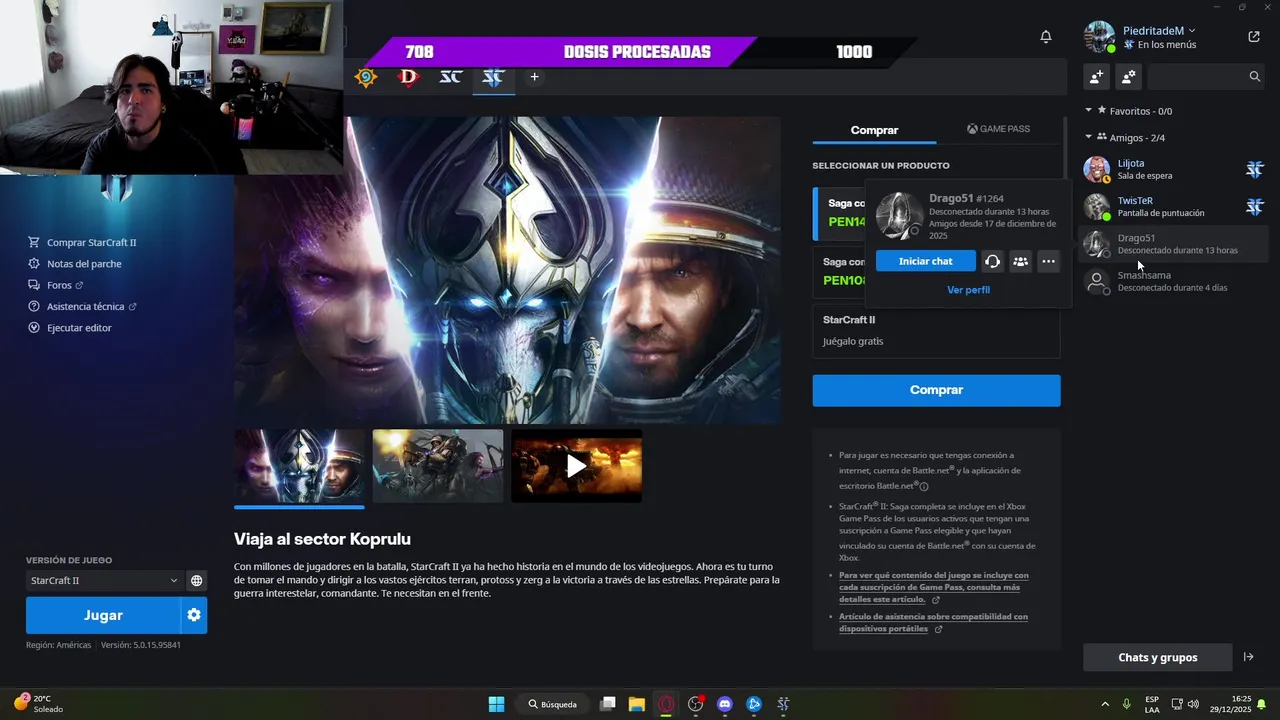Open Discord from the taskbar
1280x720 pixels.
[x=725, y=704]
